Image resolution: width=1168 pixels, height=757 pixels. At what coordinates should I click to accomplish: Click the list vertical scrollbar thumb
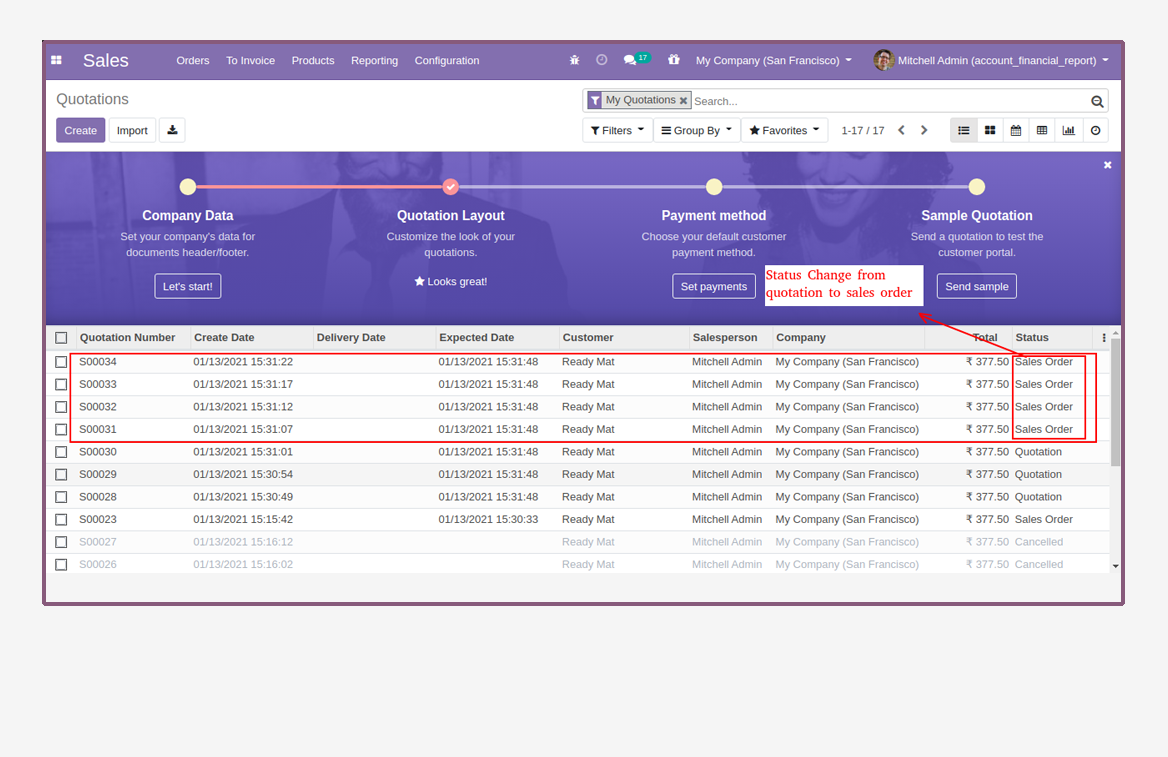click(x=1115, y=402)
